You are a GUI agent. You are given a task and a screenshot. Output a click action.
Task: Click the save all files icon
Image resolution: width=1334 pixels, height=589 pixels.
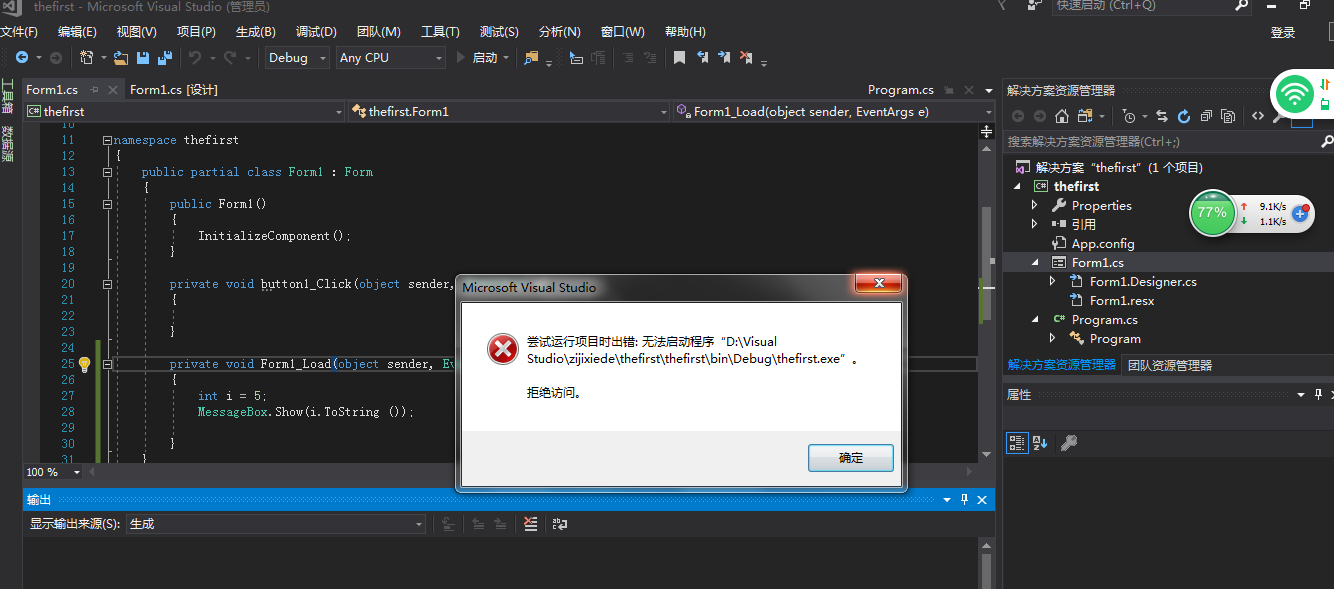[164, 58]
